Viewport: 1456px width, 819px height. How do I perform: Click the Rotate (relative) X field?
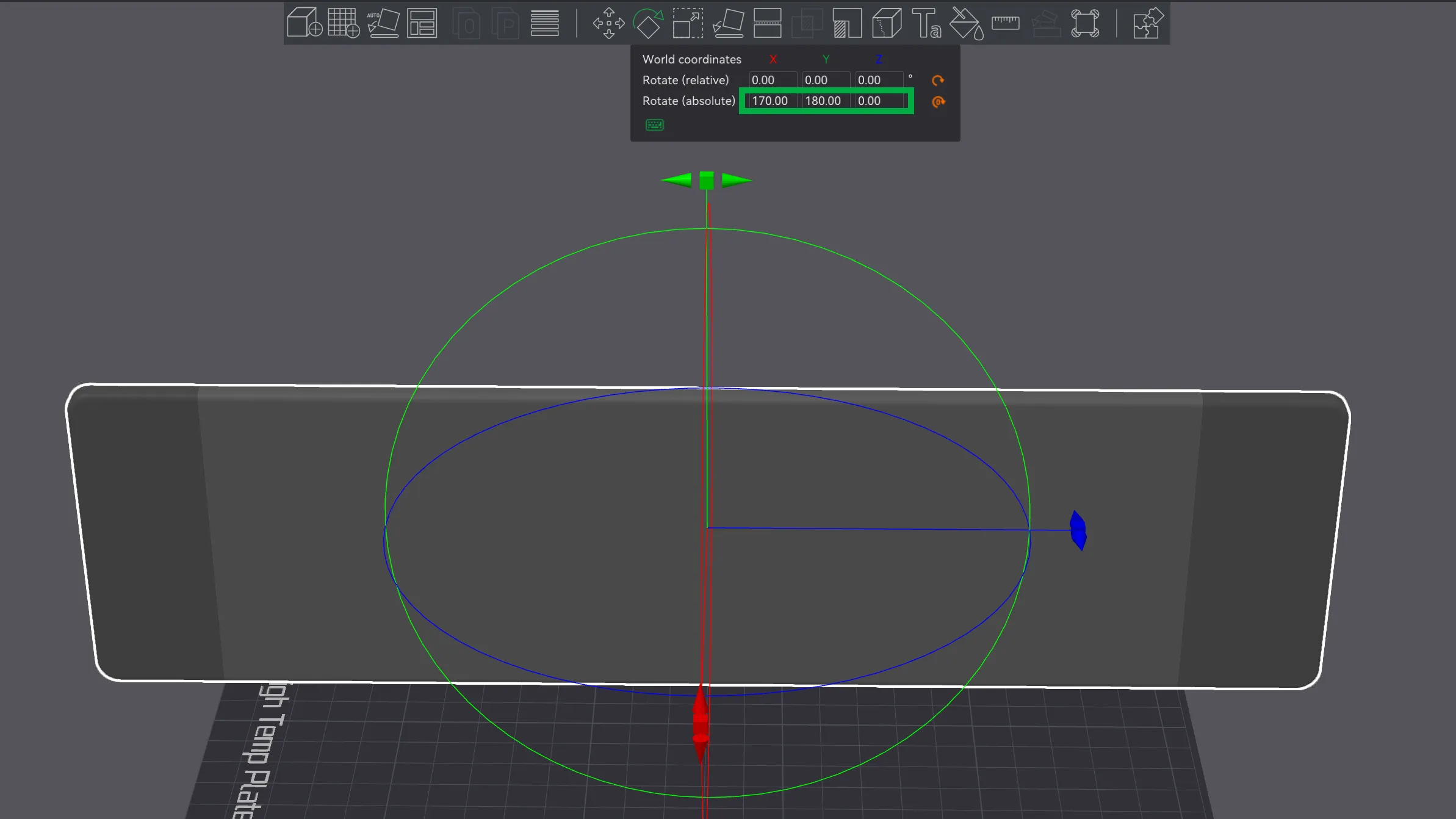(x=773, y=80)
